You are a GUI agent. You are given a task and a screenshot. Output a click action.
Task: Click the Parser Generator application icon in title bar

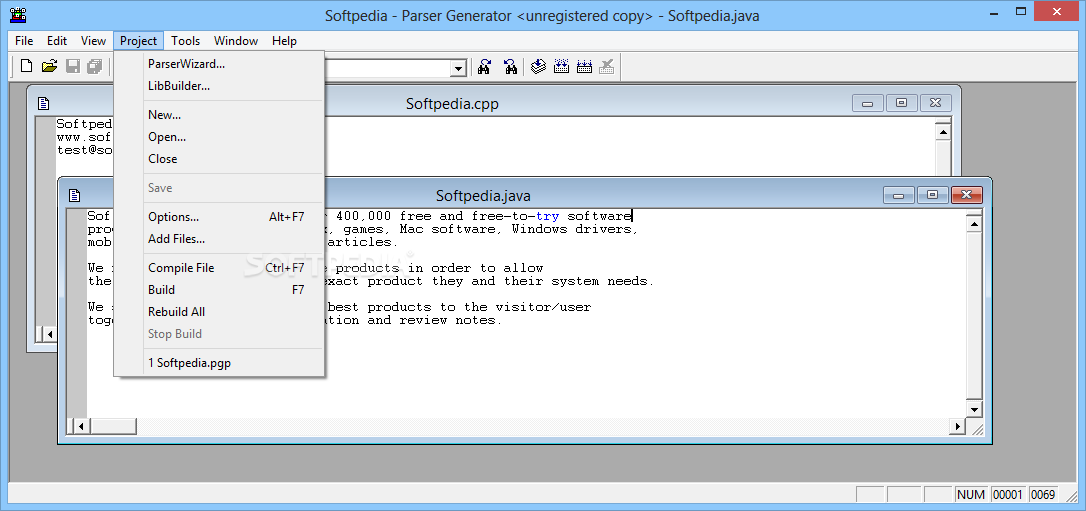point(19,15)
